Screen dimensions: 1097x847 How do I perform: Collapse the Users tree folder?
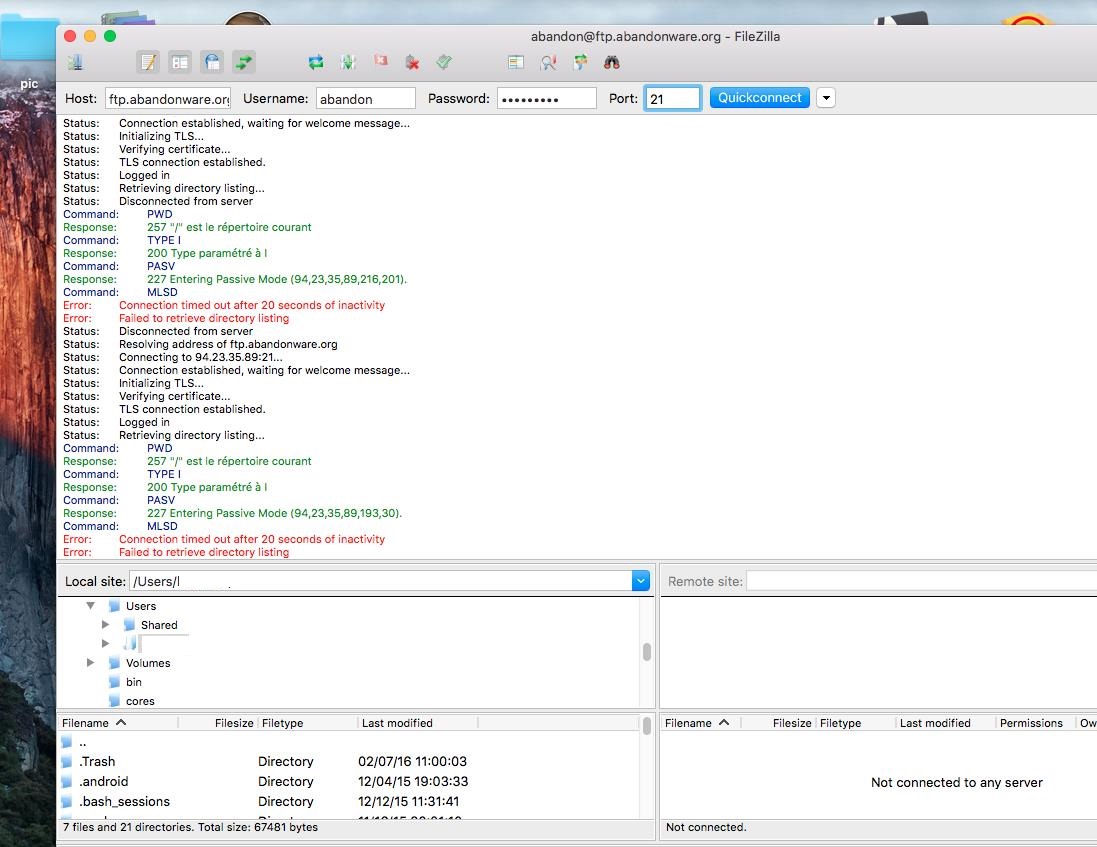(91, 606)
